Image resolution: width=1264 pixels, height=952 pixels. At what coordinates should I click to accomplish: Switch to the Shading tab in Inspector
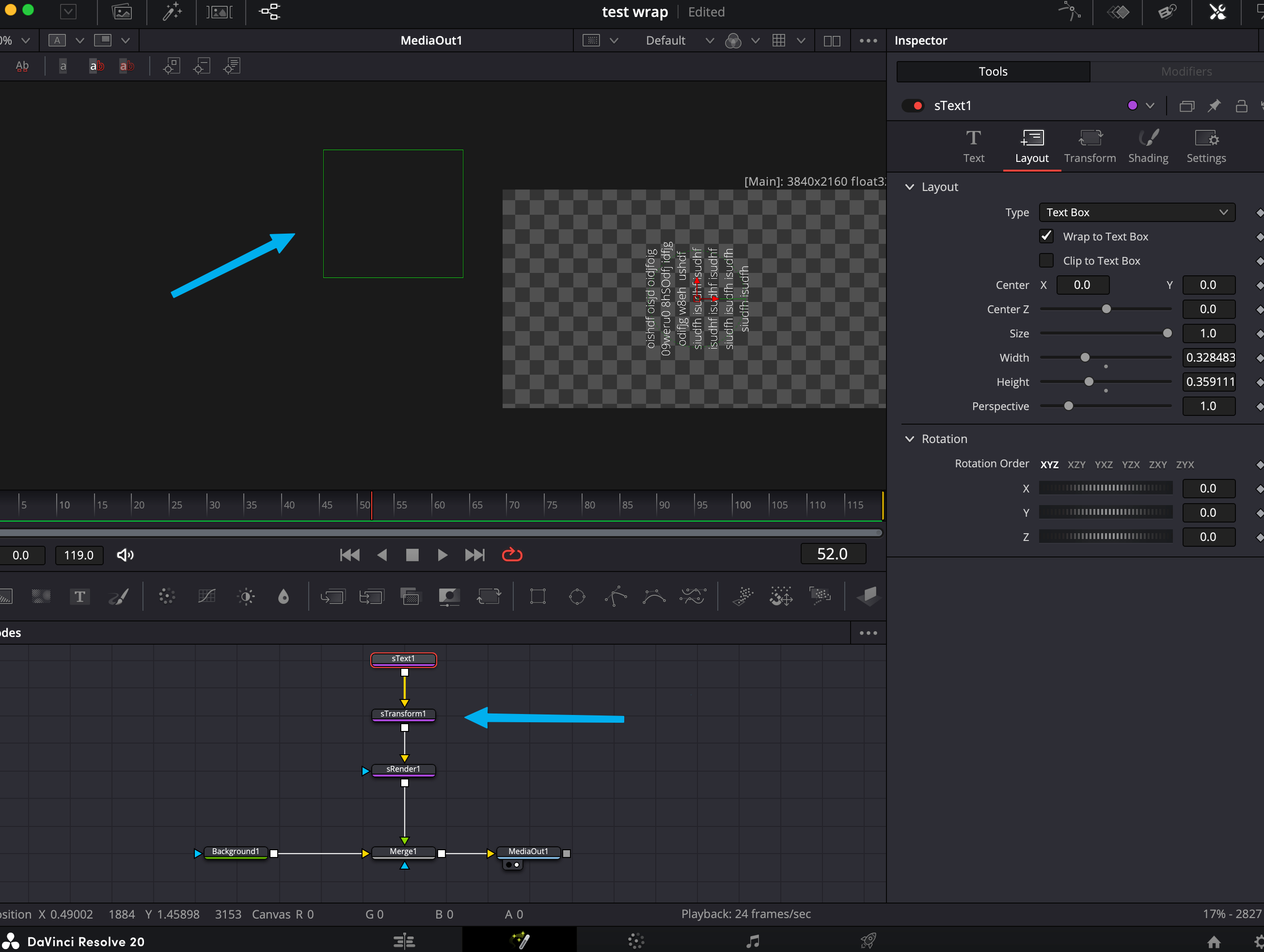pyautogui.click(x=1148, y=146)
